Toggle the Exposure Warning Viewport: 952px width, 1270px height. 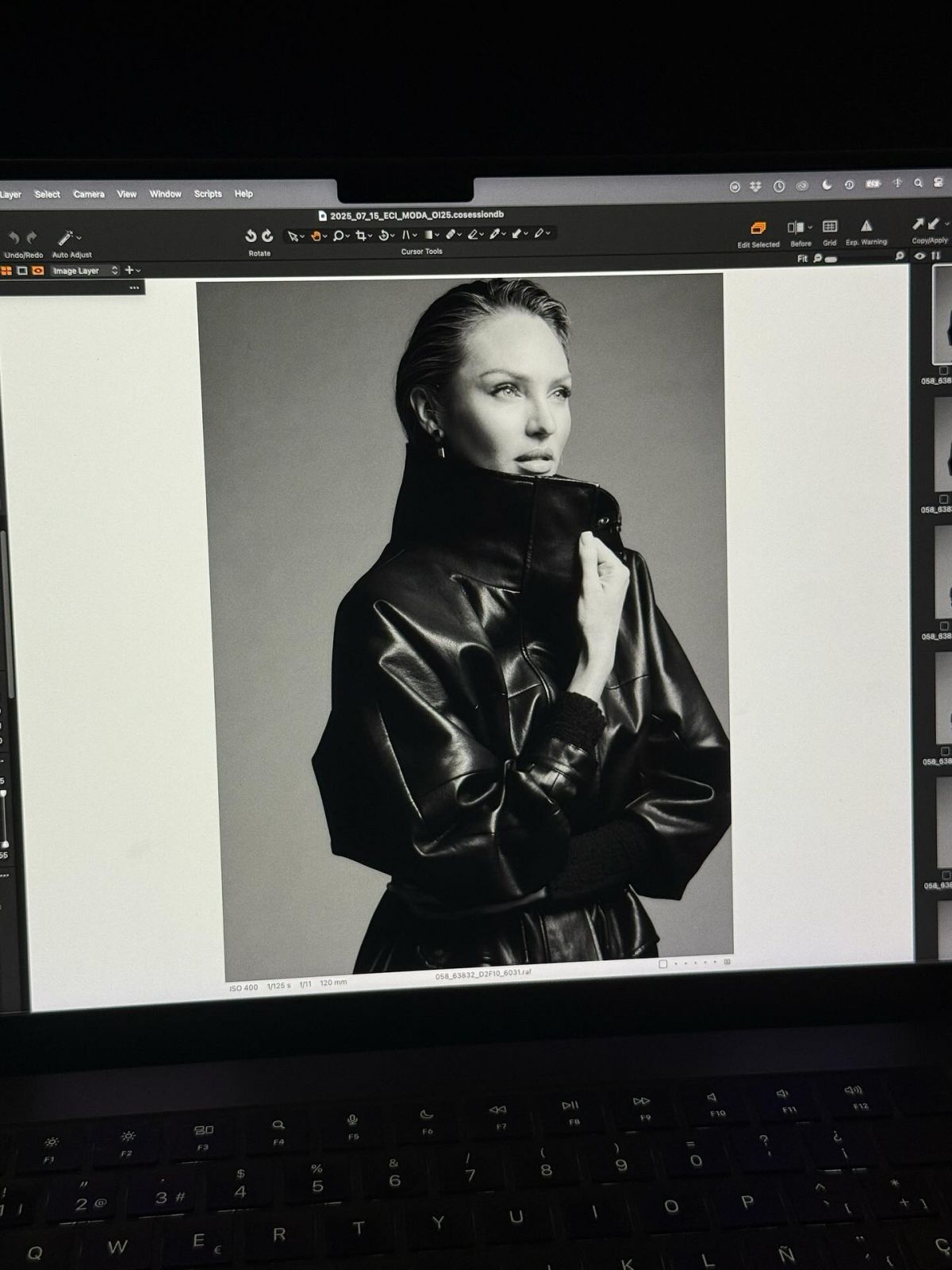[x=866, y=226]
